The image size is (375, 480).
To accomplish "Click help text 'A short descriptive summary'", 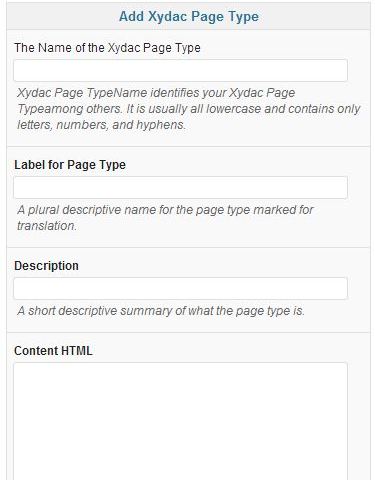I will click(x=161, y=311).
